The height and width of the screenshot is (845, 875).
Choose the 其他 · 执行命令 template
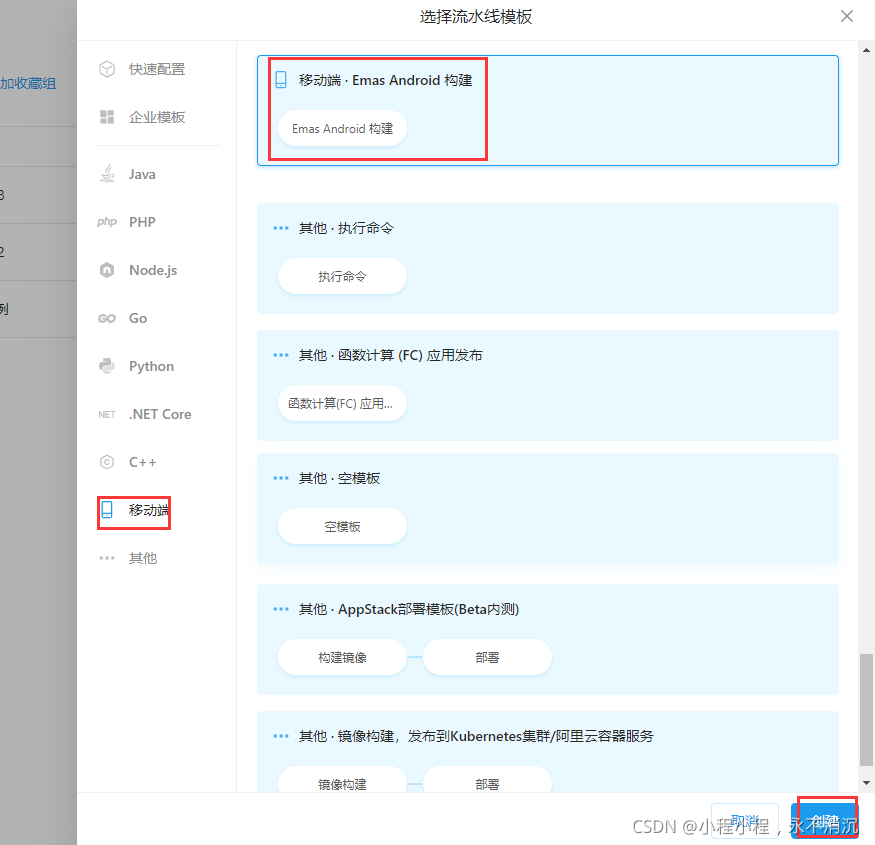tap(547, 258)
